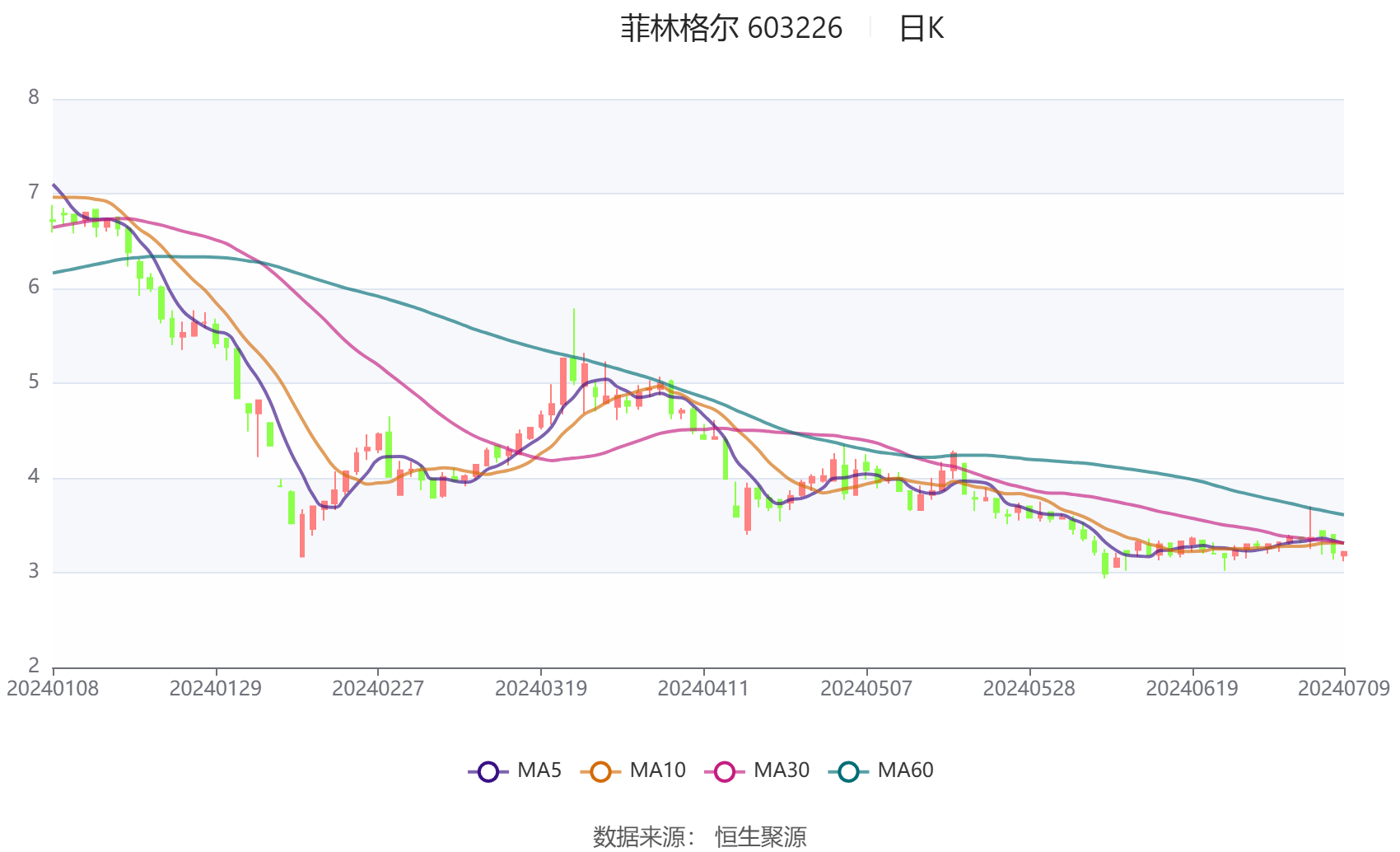Screen dimensions: 1400x852
Task: Toggle the MA10 legend series
Action: point(632,770)
